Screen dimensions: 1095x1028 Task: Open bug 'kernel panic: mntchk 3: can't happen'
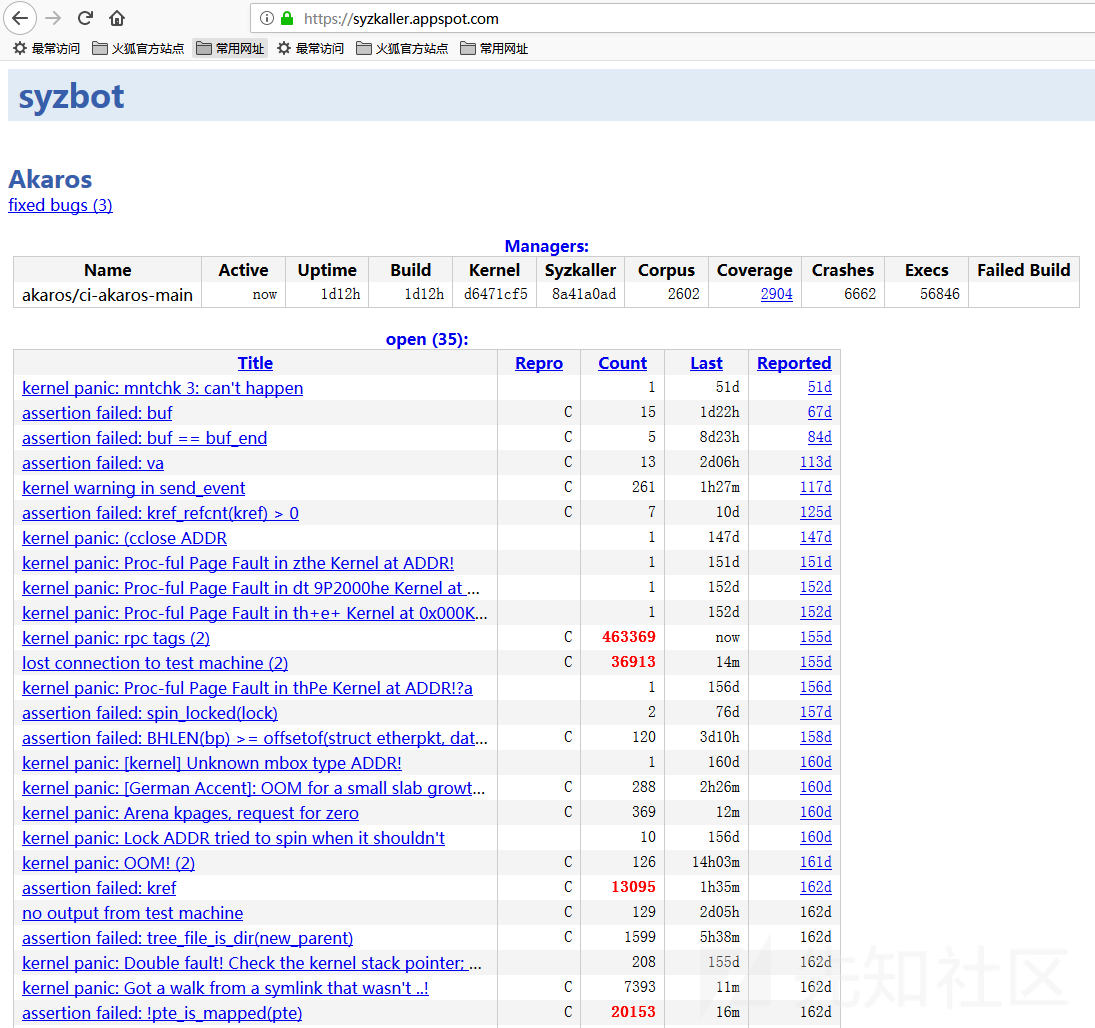[x=163, y=388]
